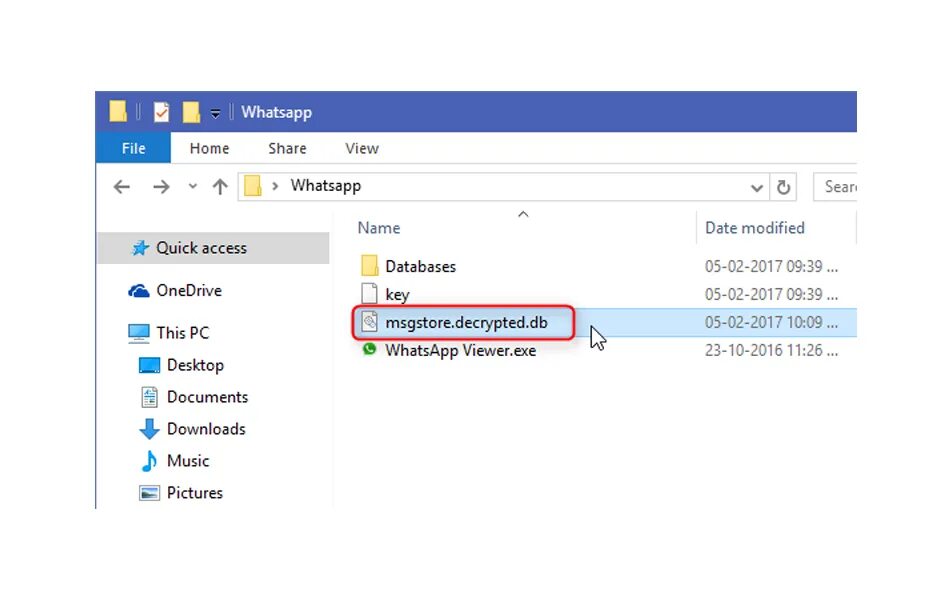Go up one folder level
952x600 pixels.
point(220,186)
